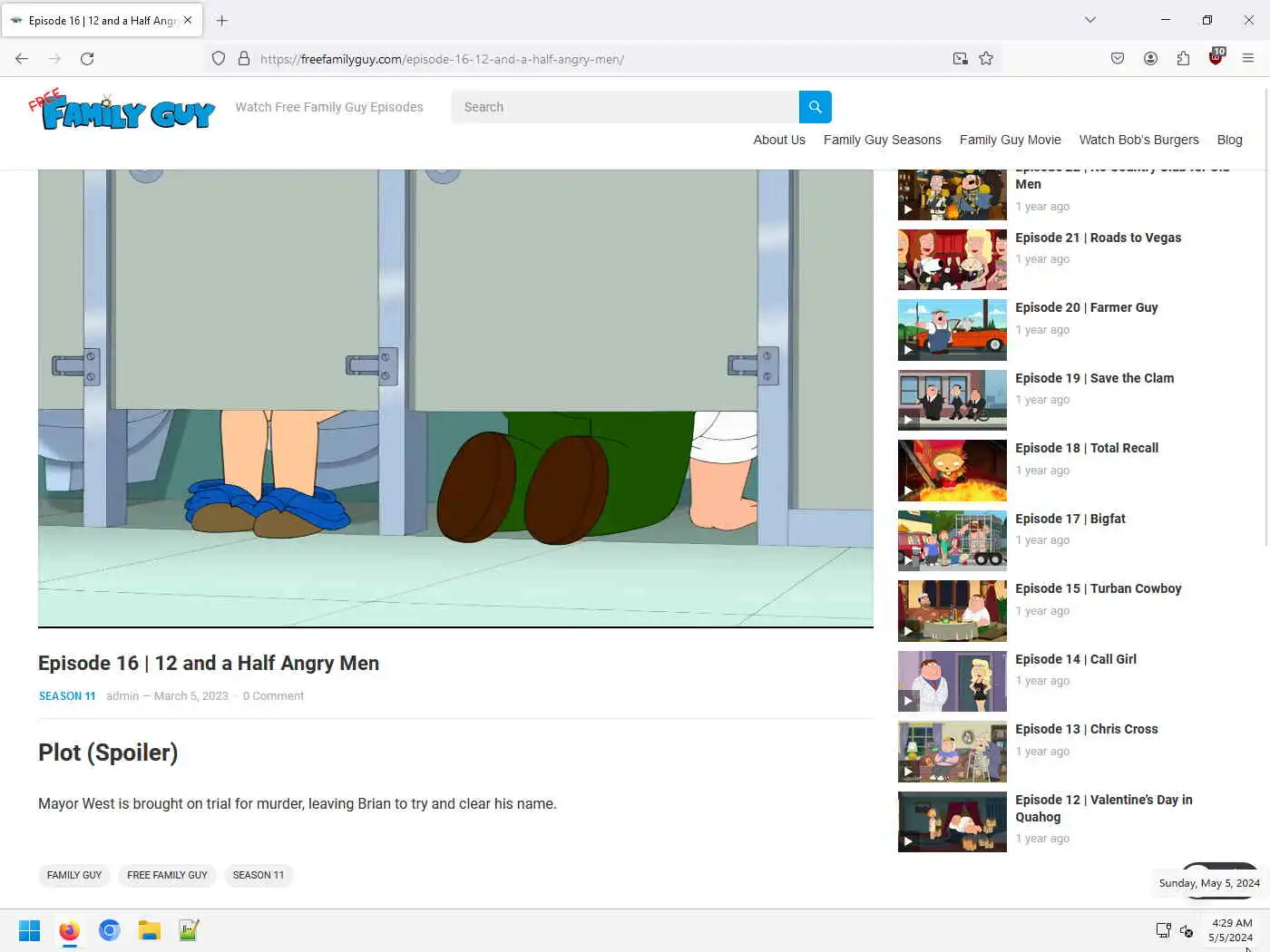1270x952 pixels.
Task: Open Episode 17 Bigfat link
Action: [1070, 519]
